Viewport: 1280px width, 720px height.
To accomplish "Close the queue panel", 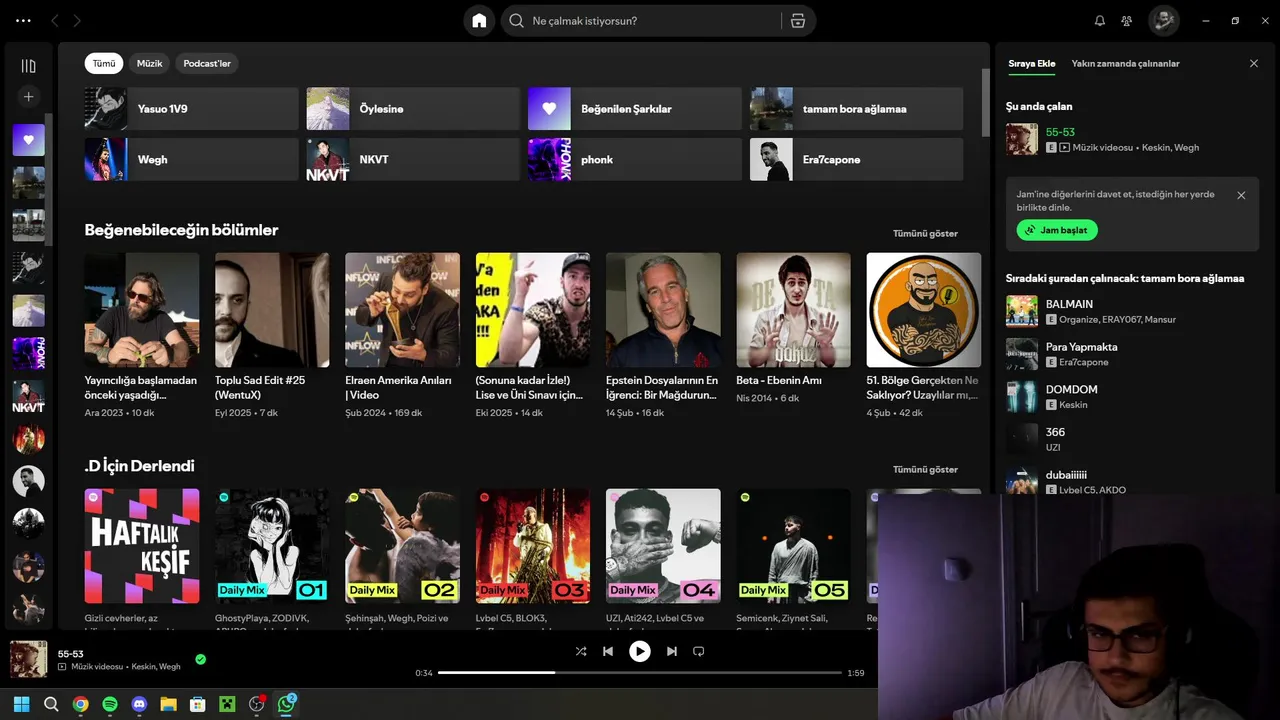I will 1254,63.
